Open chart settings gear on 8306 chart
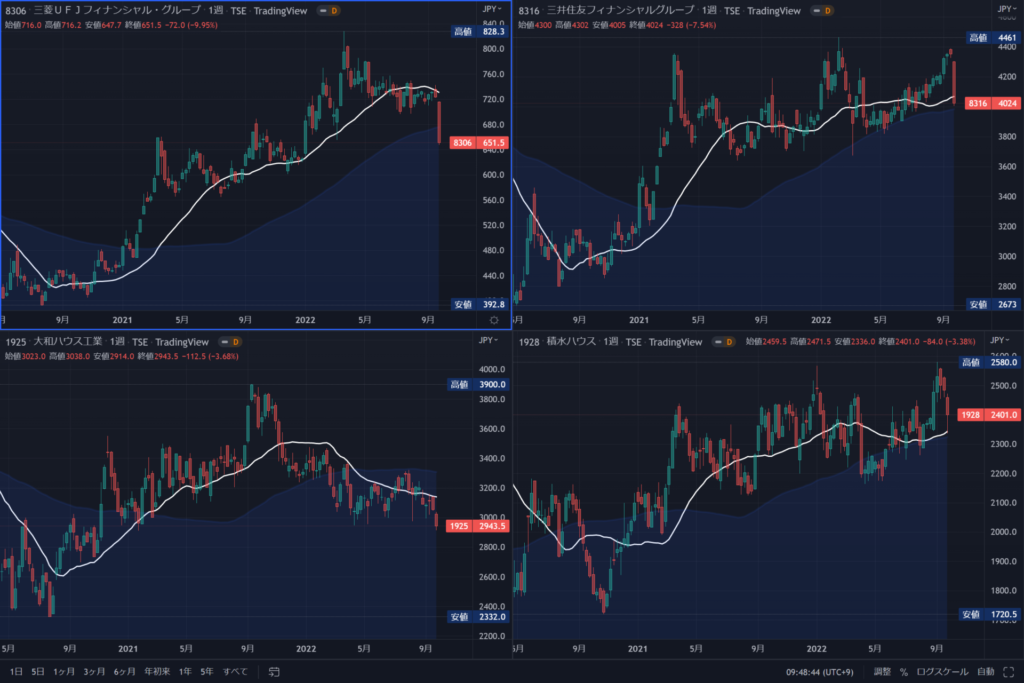The image size is (1024, 683). 494,320
